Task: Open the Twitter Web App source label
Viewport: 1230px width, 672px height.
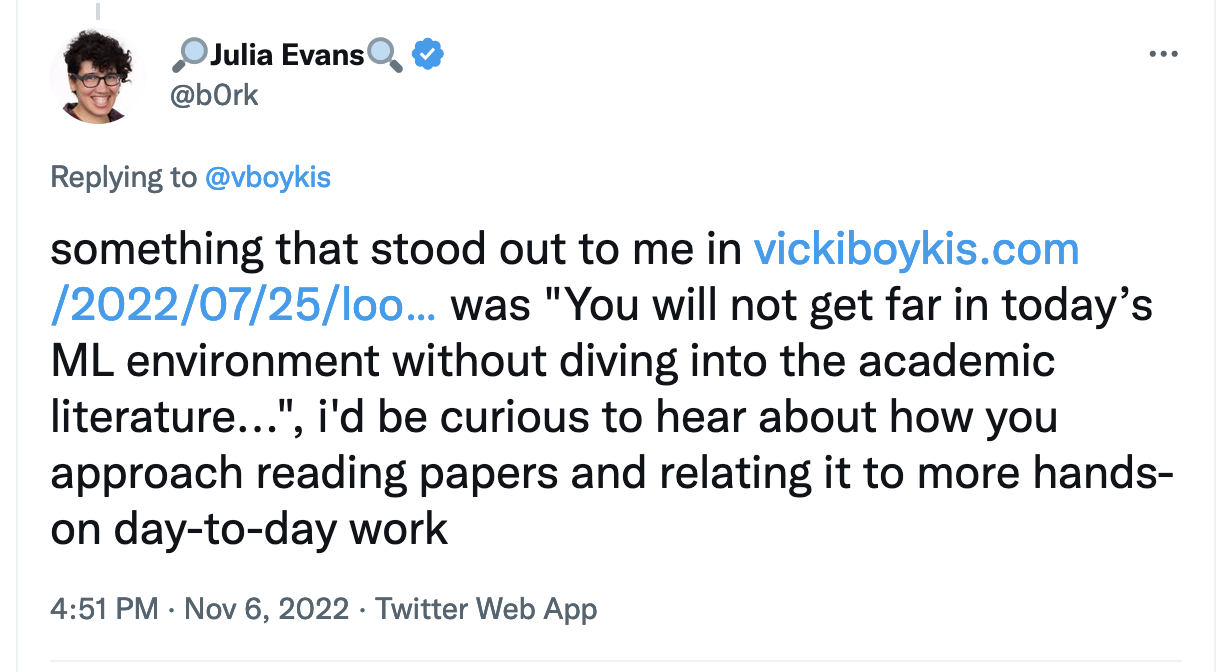Action: (486, 609)
